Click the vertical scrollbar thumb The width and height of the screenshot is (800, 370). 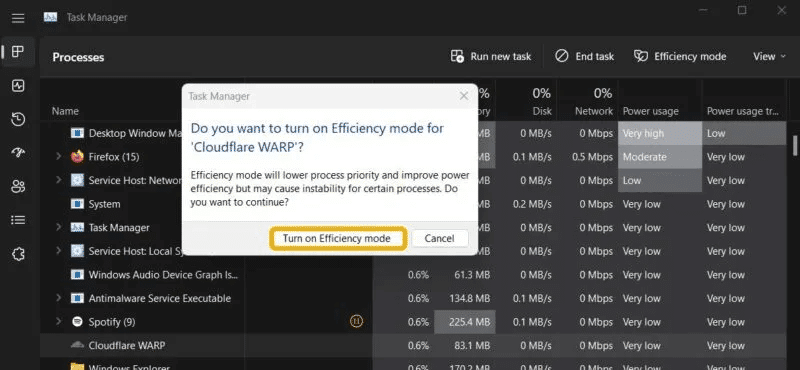click(x=795, y=145)
